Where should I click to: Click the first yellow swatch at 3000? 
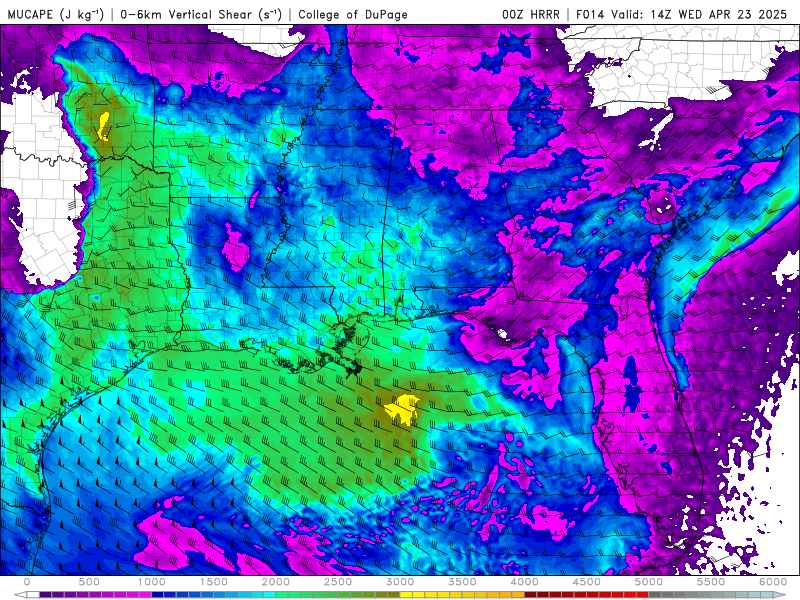click(406, 595)
